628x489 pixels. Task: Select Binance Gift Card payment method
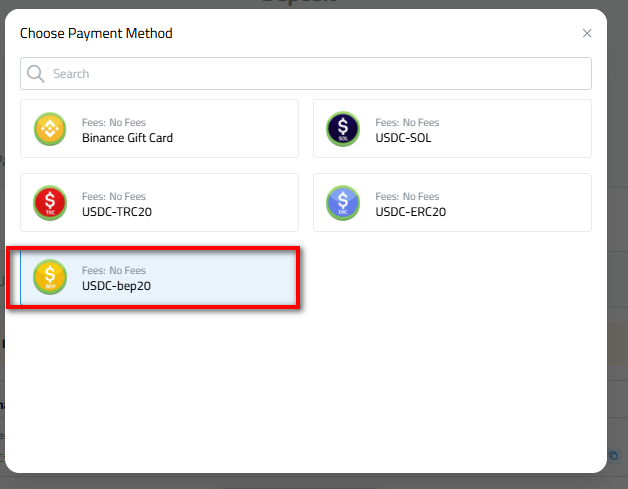(160, 129)
